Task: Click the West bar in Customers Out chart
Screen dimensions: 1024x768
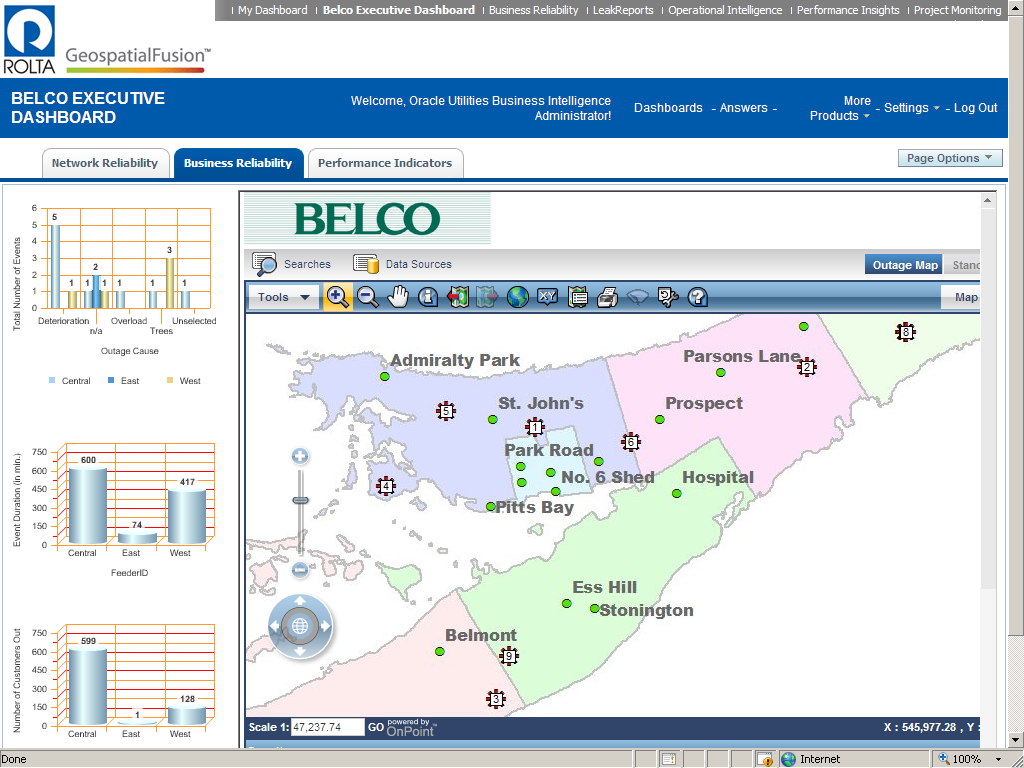Action: (x=187, y=714)
